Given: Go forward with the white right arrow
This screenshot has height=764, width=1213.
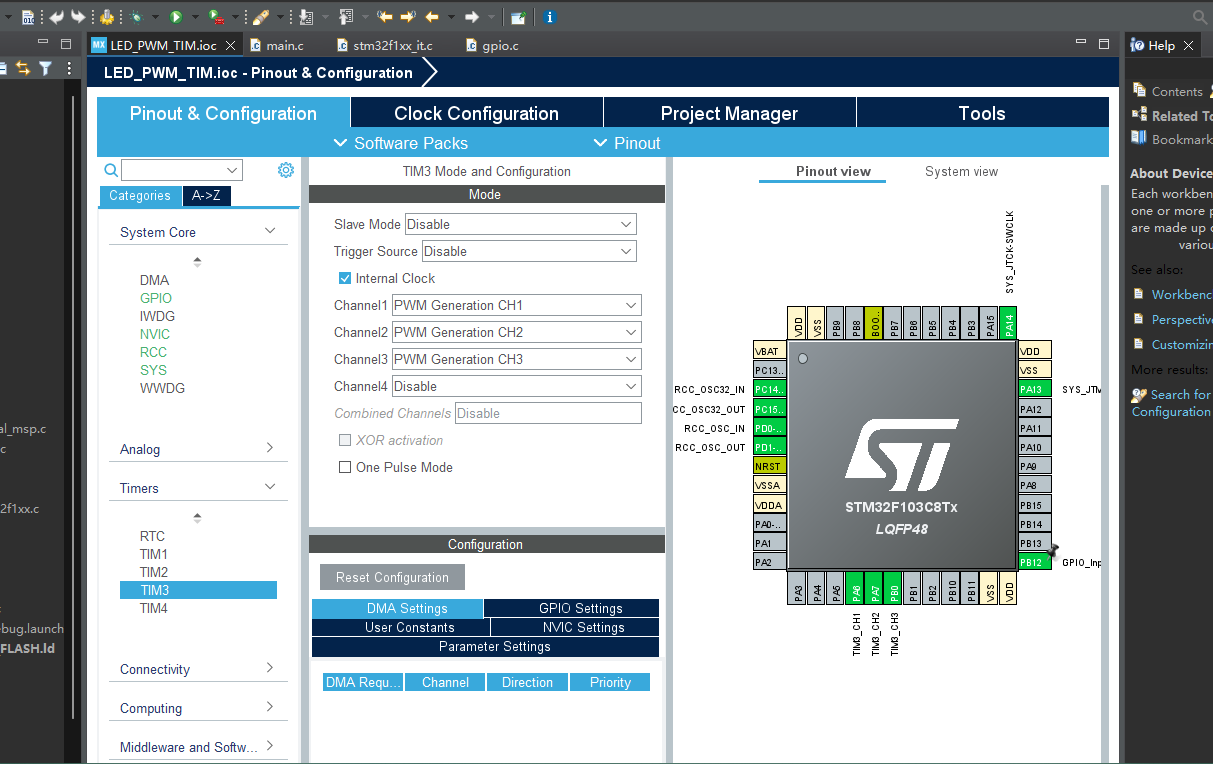Looking at the screenshot, I should pos(472,17).
